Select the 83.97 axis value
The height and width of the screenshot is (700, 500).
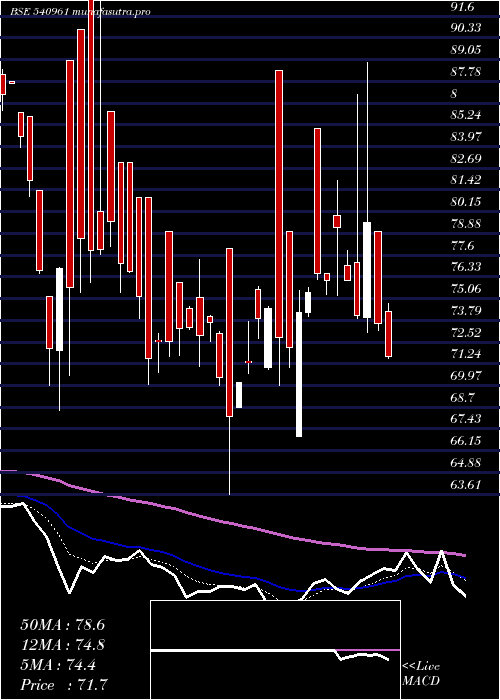coord(466,137)
